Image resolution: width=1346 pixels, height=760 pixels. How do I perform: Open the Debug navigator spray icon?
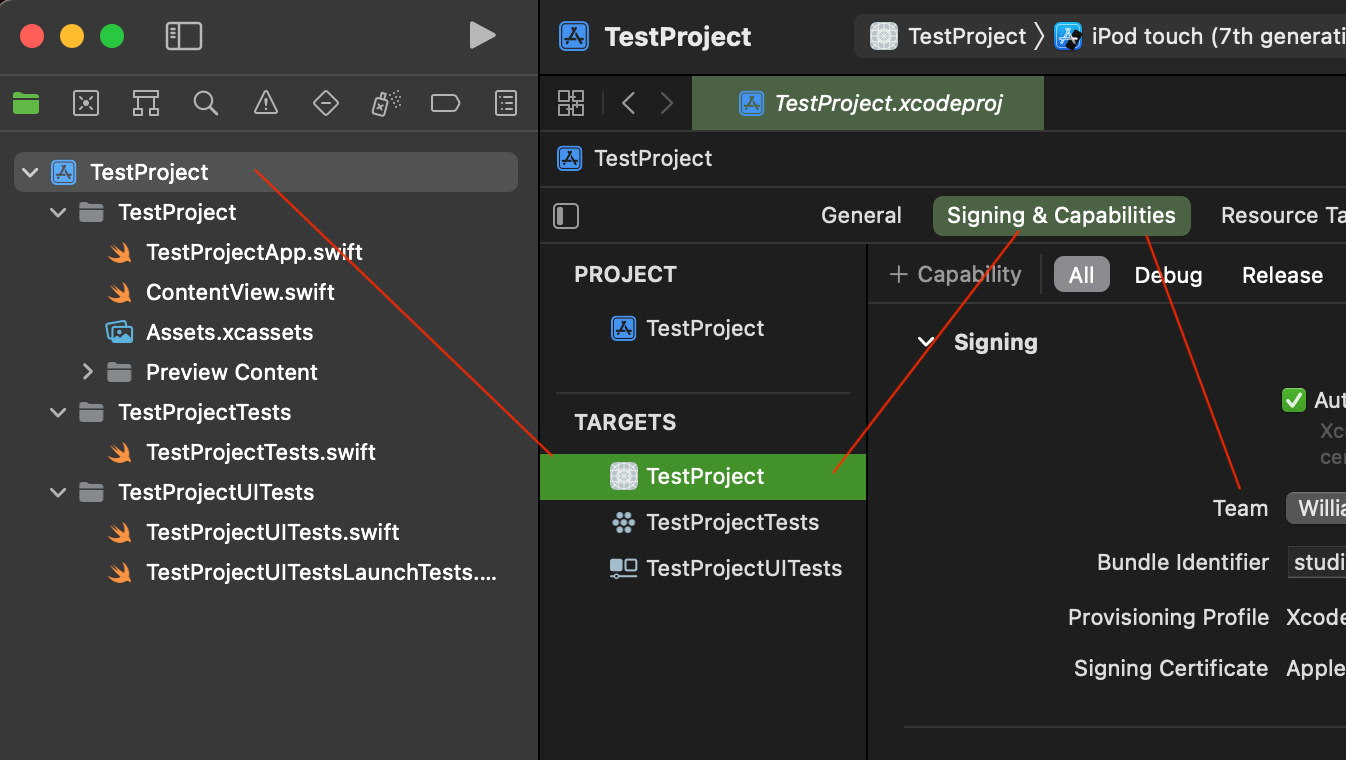[x=386, y=103]
